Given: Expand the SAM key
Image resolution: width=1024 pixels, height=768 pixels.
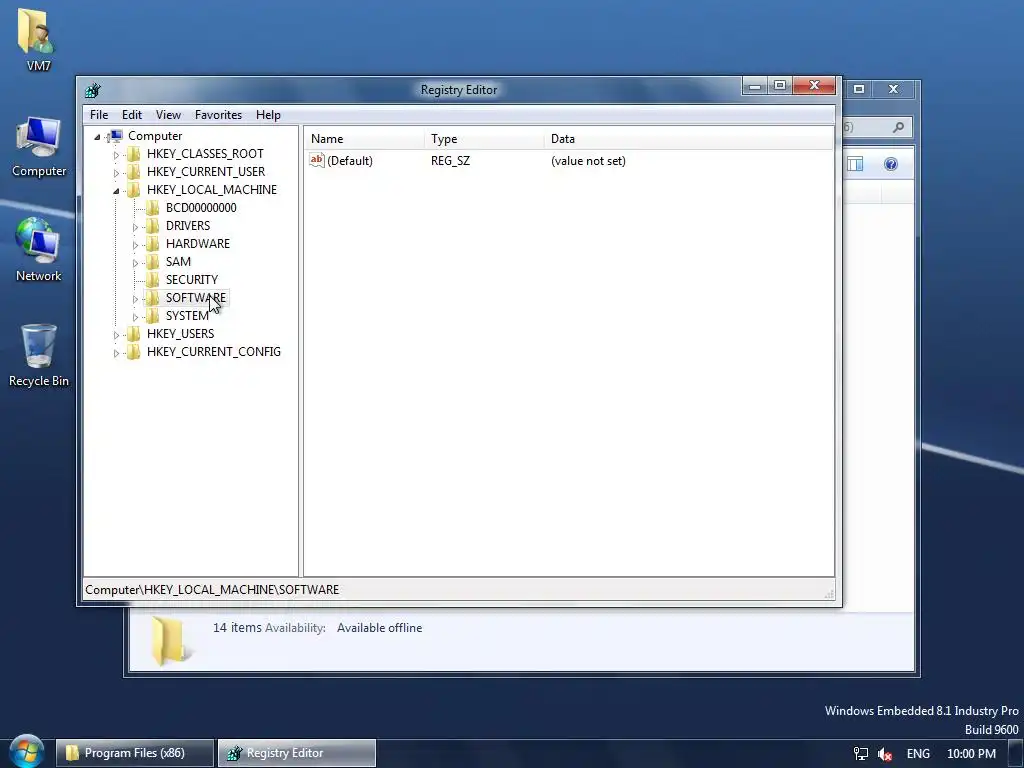Looking at the screenshot, I should point(135,263).
